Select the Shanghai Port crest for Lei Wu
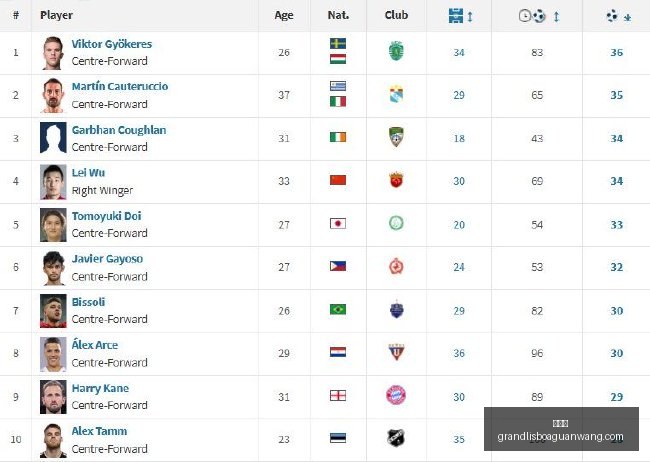 396,180
